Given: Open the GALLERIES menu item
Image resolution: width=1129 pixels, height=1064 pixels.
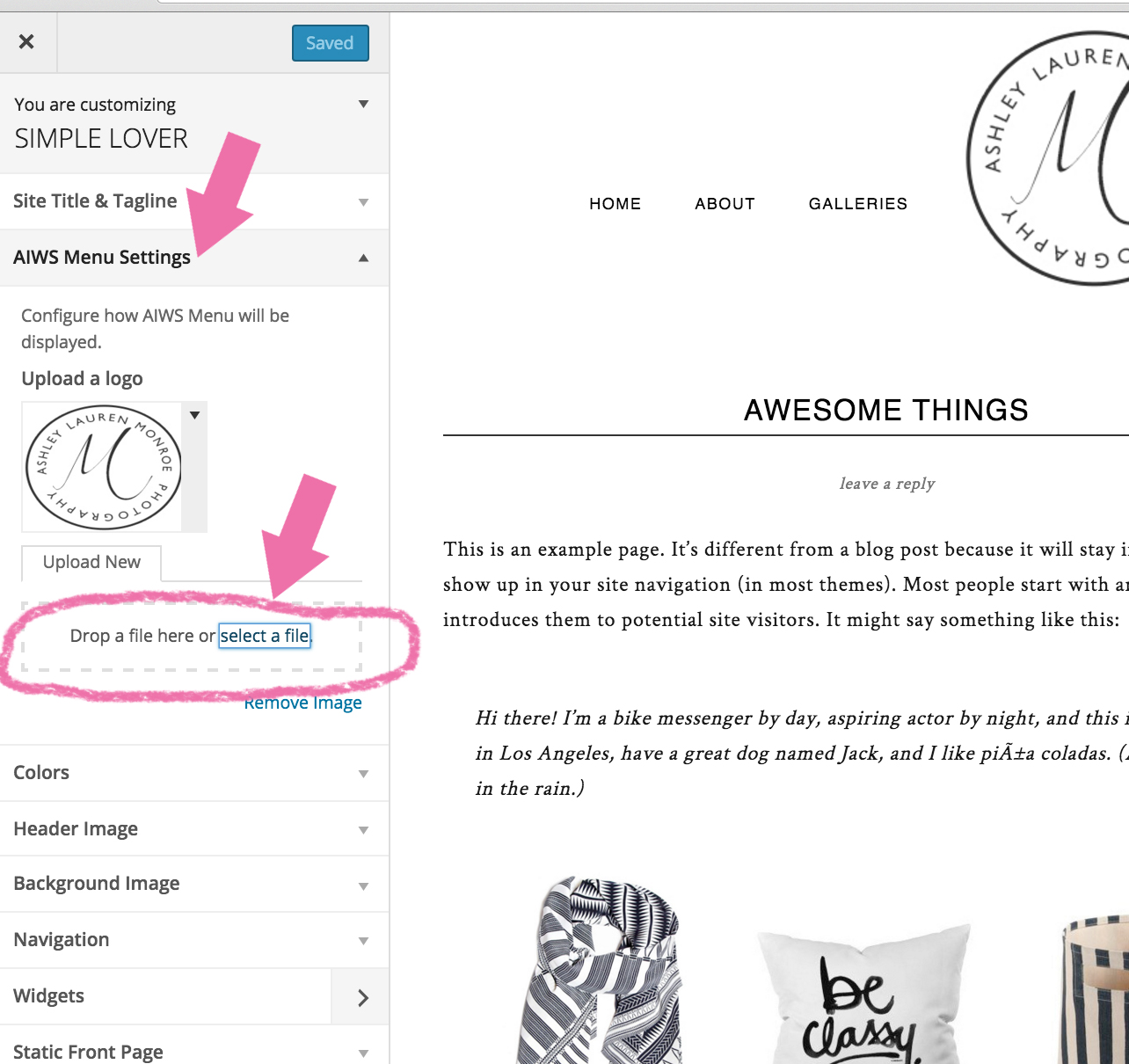Looking at the screenshot, I should coord(858,204).
